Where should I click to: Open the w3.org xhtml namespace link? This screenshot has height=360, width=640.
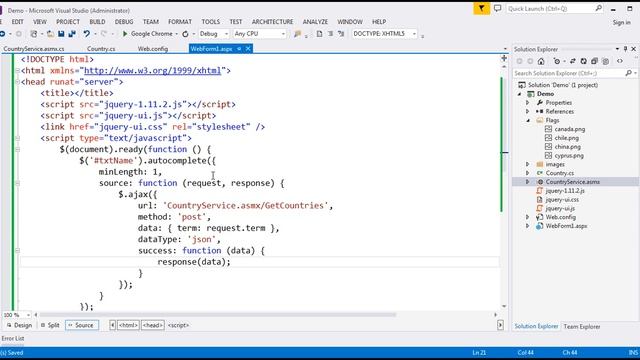pos(152,71)
